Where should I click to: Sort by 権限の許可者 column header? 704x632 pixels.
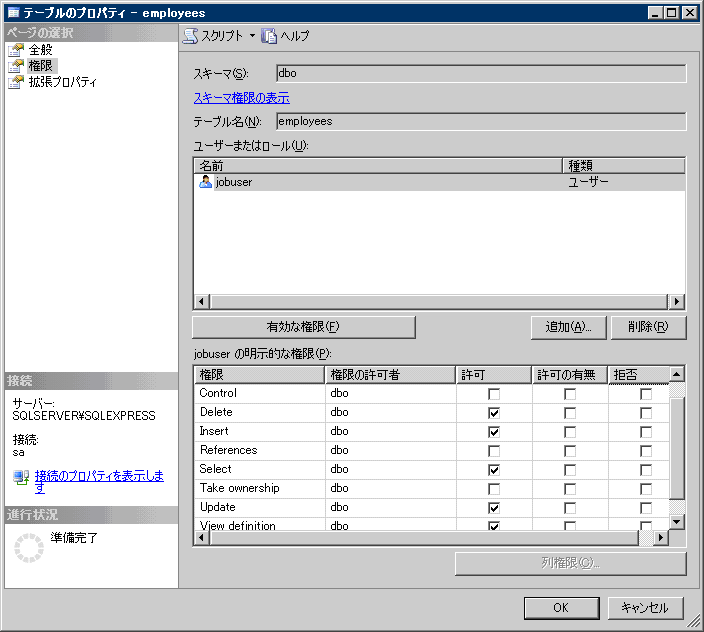coord(390,374)
